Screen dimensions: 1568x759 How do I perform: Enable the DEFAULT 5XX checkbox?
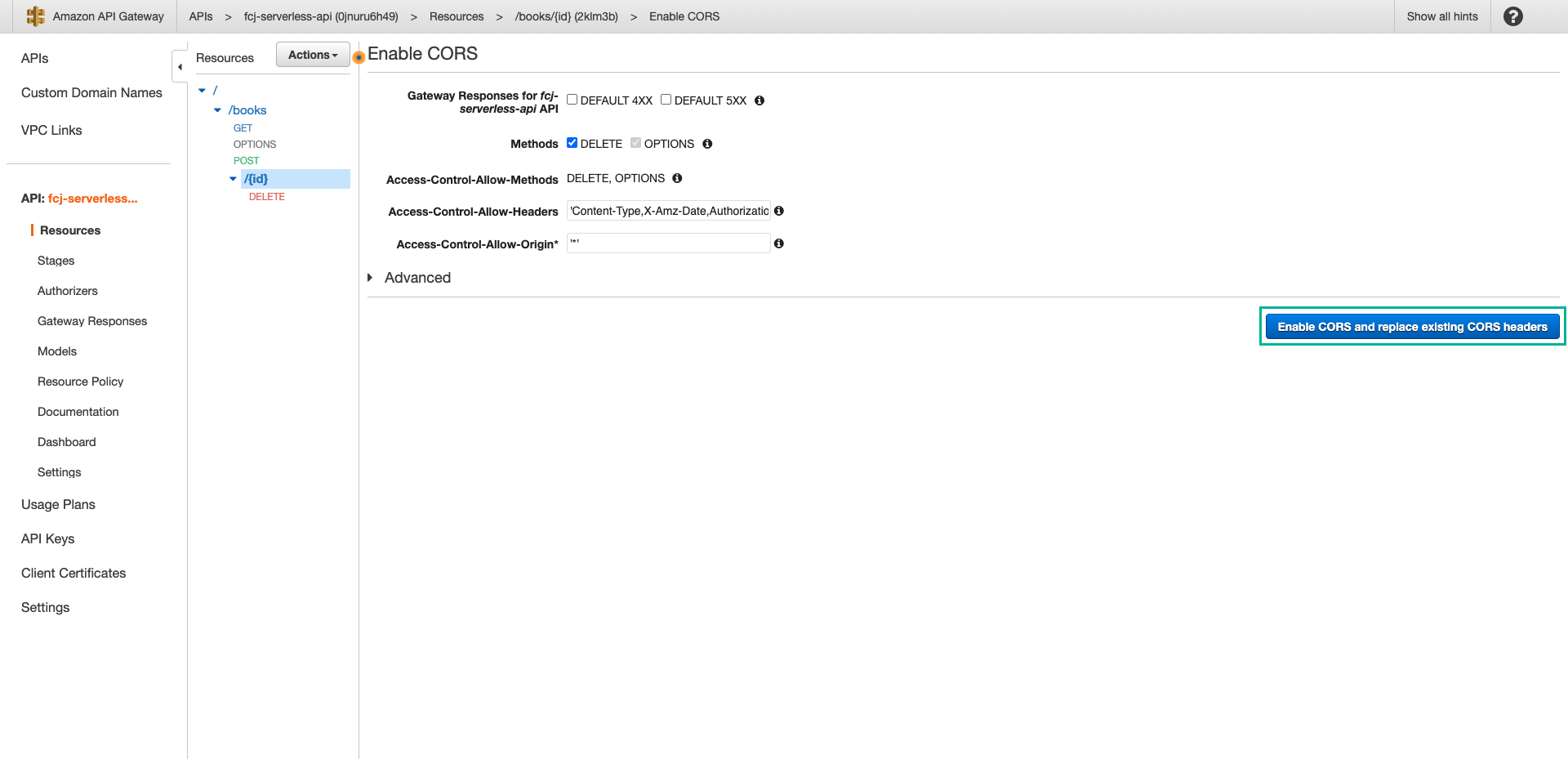[666, 100]
